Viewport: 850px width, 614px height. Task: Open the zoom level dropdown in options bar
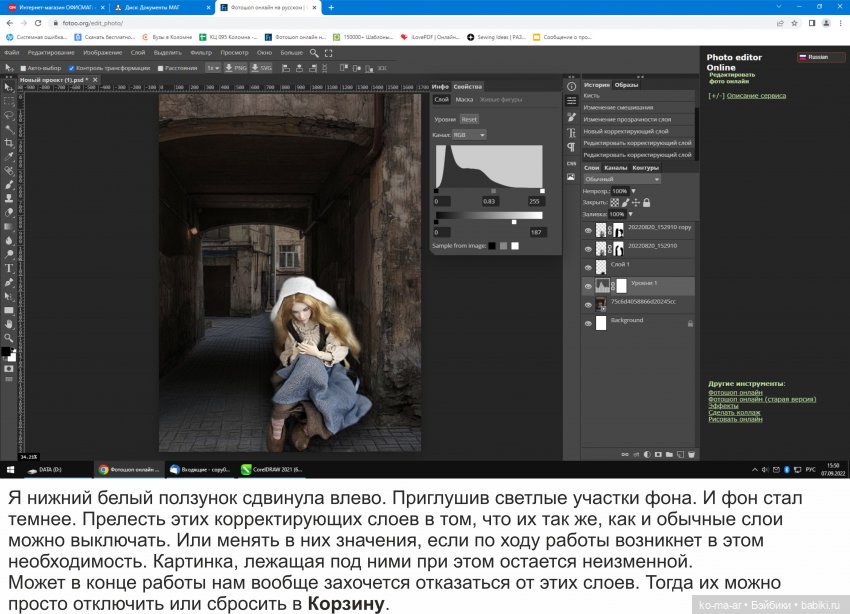[x=214, y=66]
